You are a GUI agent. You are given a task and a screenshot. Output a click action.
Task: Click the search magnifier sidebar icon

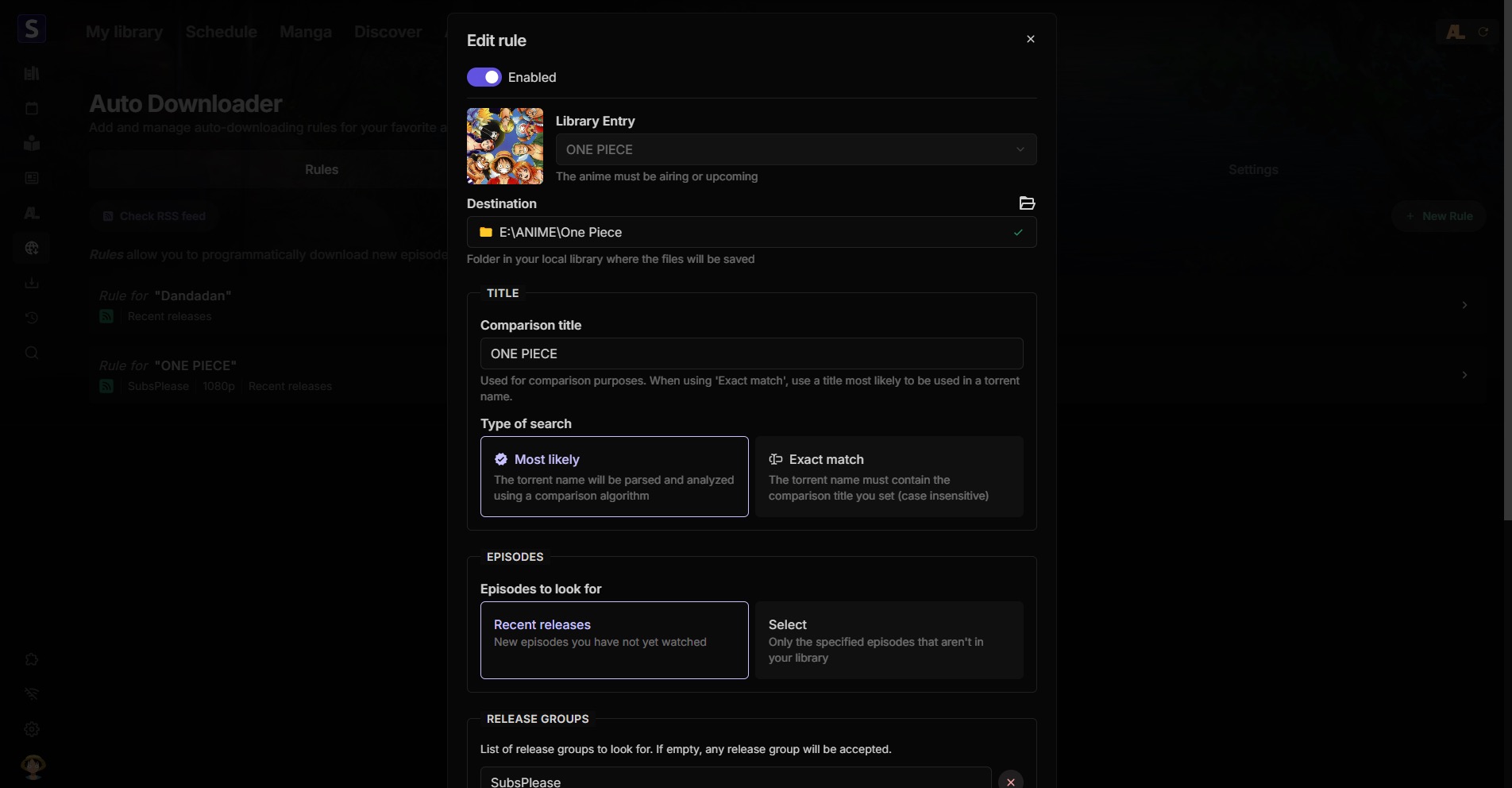click(x=32, y=353)
